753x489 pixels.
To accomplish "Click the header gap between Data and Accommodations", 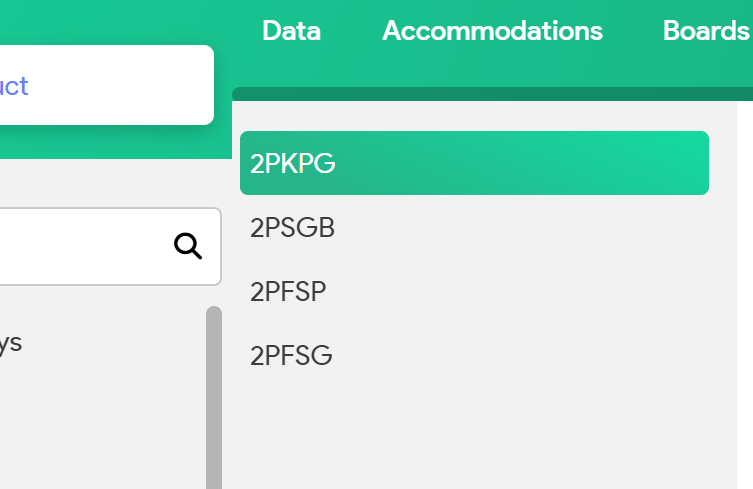I will pos(351,31).
